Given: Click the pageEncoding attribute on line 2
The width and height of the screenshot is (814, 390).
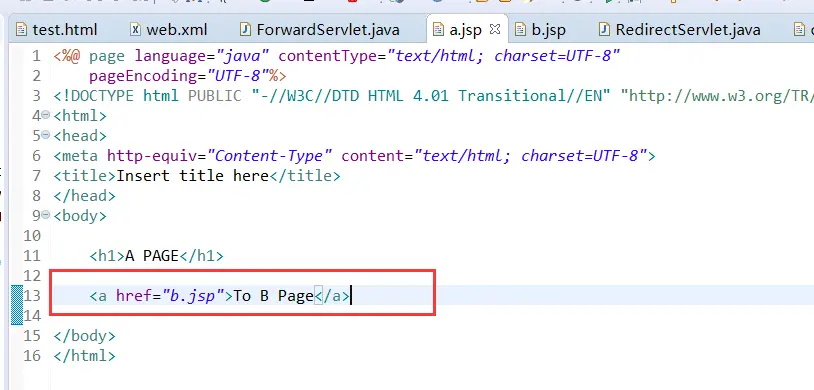Looking at the screenshot, I should tap(144, 76).
